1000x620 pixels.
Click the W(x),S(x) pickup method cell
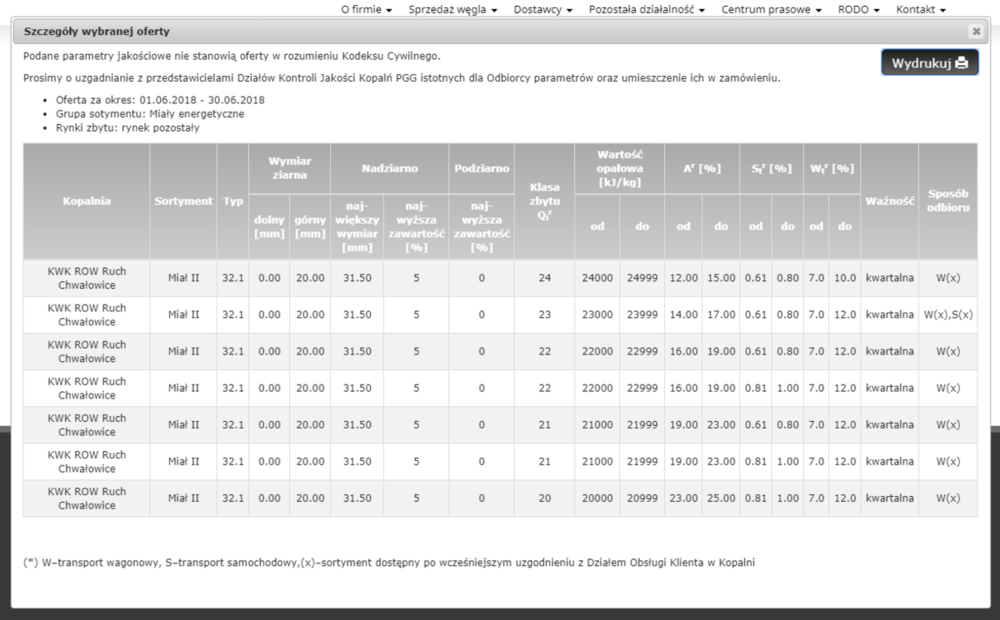click(x=947, y=315)
